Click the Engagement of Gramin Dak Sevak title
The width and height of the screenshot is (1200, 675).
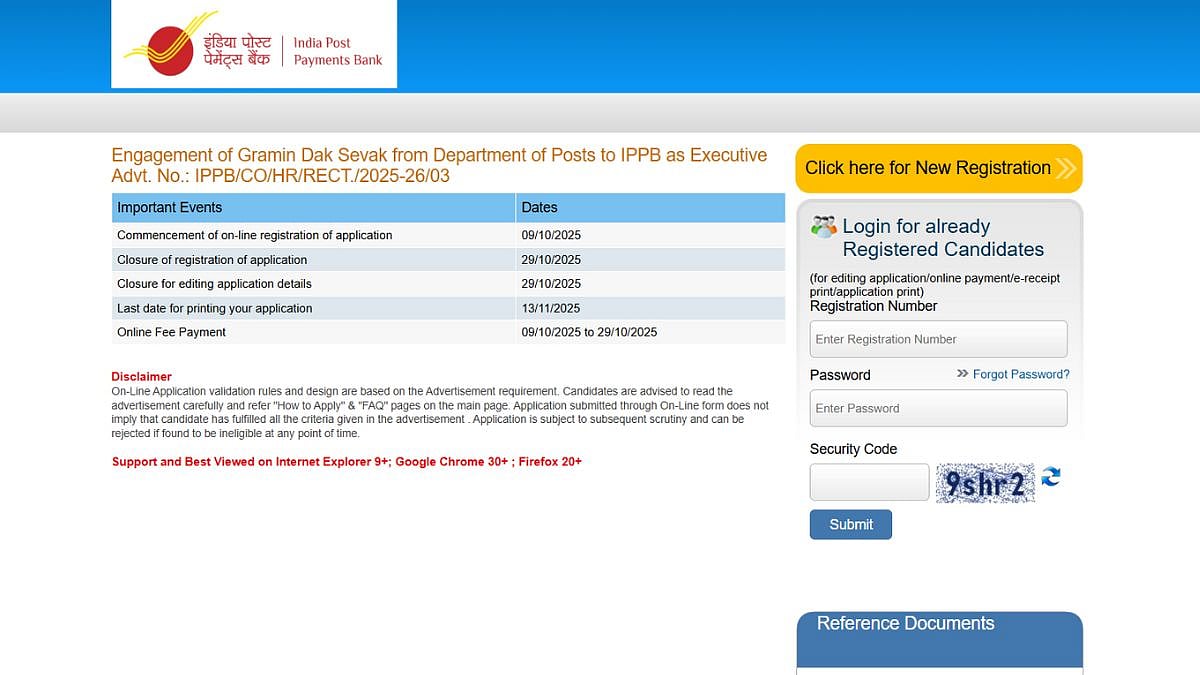coord(439,156)
